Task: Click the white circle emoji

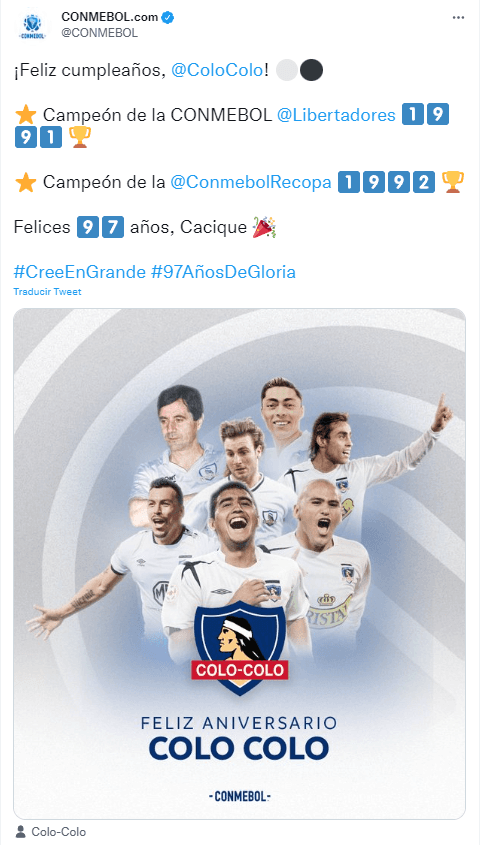Action: 287,71
